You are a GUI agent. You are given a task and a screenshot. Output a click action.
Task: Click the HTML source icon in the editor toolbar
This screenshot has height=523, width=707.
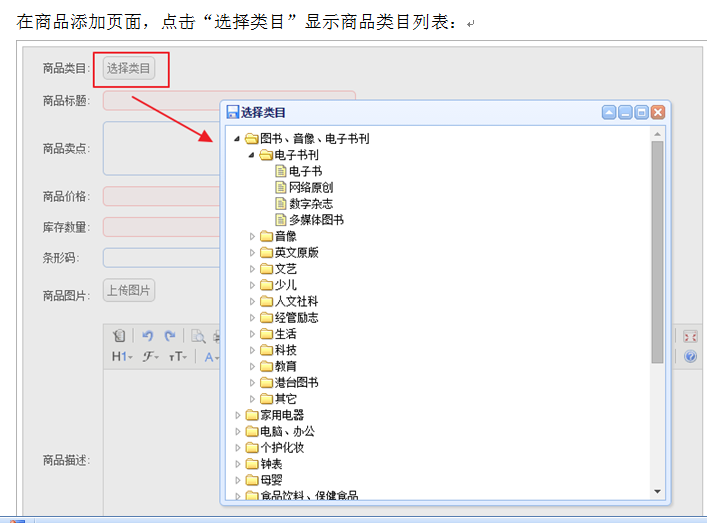[x=119, y=336]
